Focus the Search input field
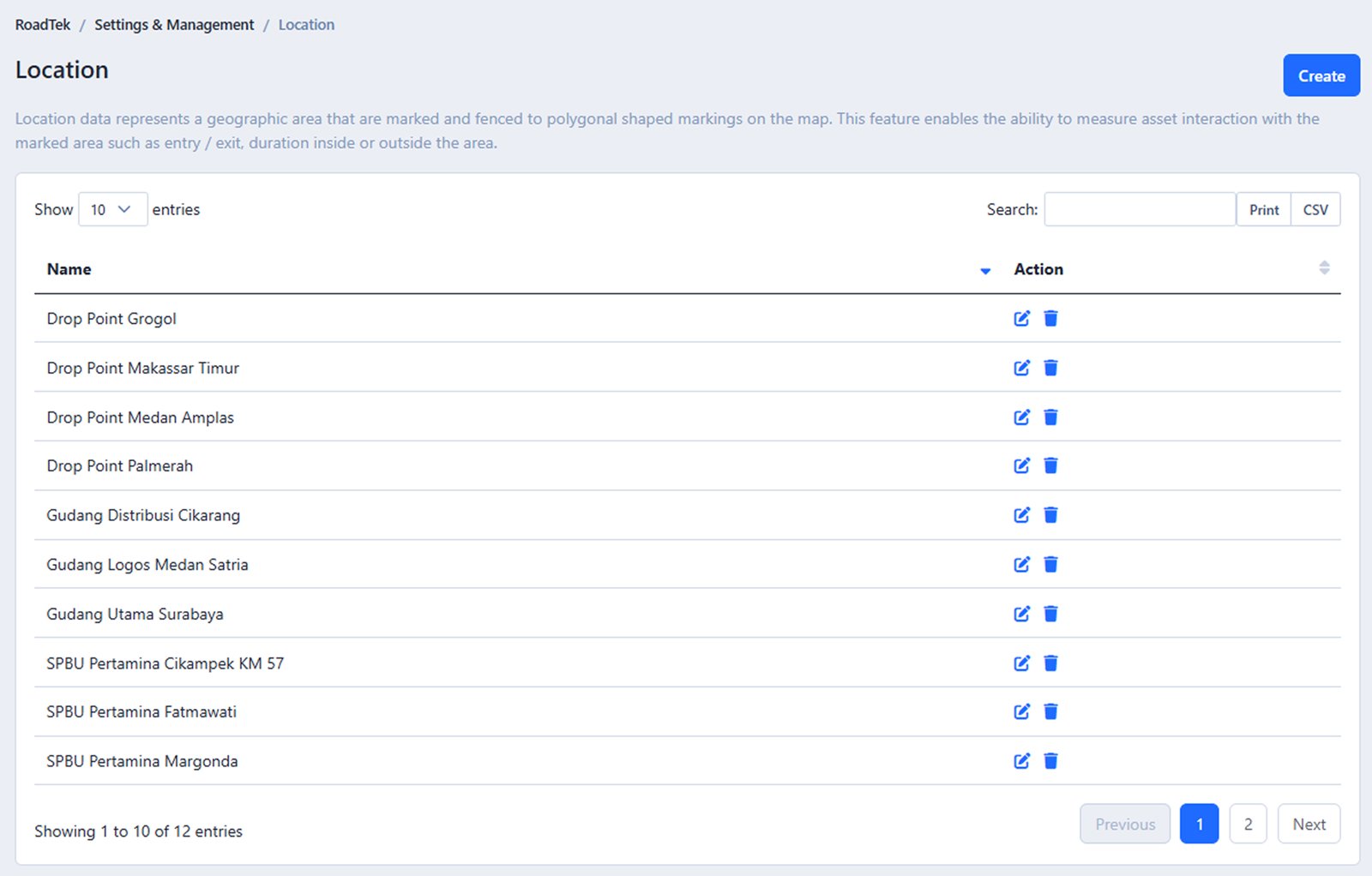This screenshot has width=1372, height=876. point(1139,209)
